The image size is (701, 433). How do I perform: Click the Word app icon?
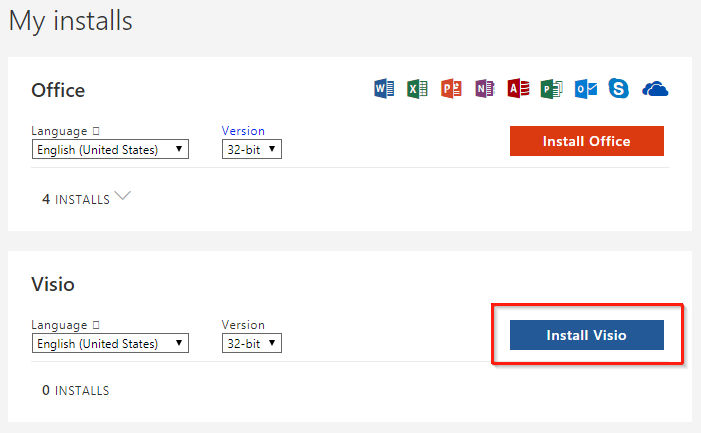pyautogui.click(x=384, y=88)
